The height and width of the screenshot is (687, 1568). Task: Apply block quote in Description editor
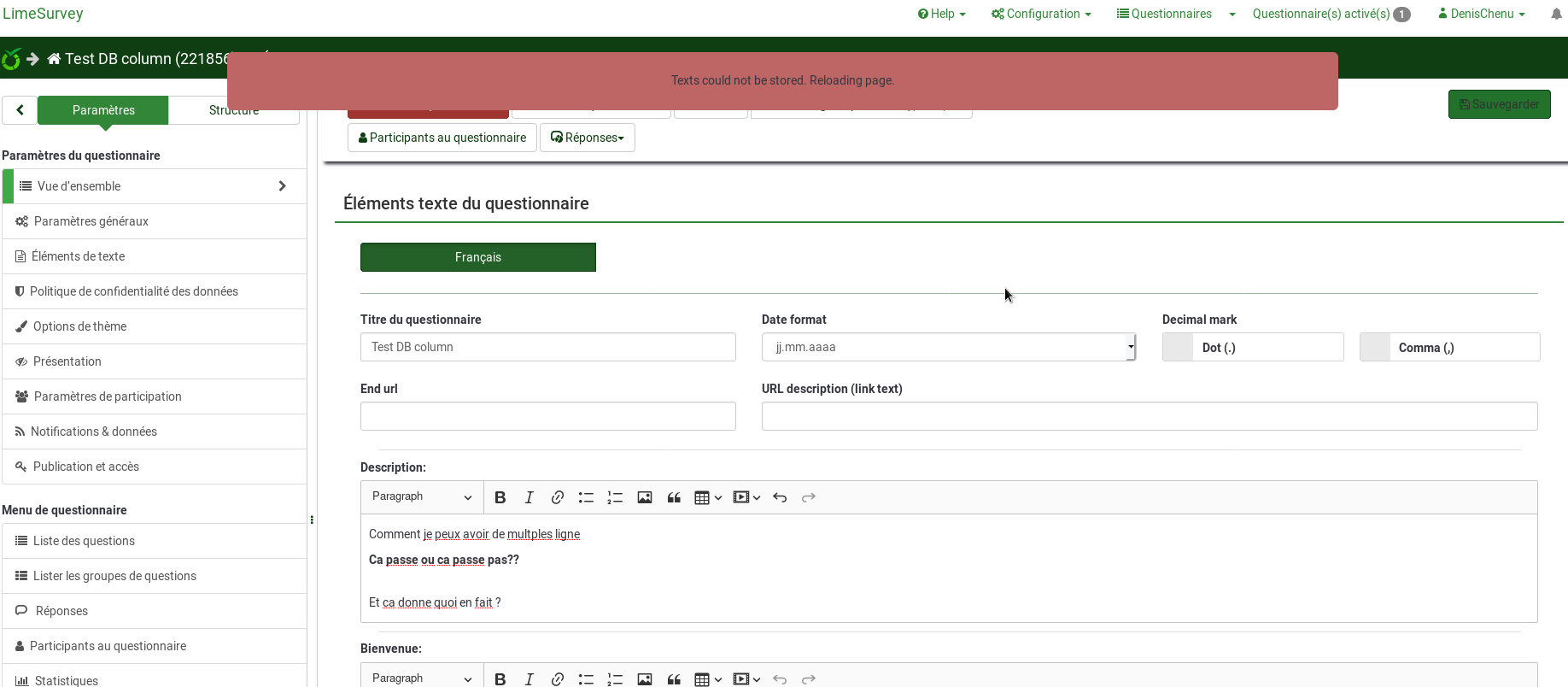coord(674,497)
